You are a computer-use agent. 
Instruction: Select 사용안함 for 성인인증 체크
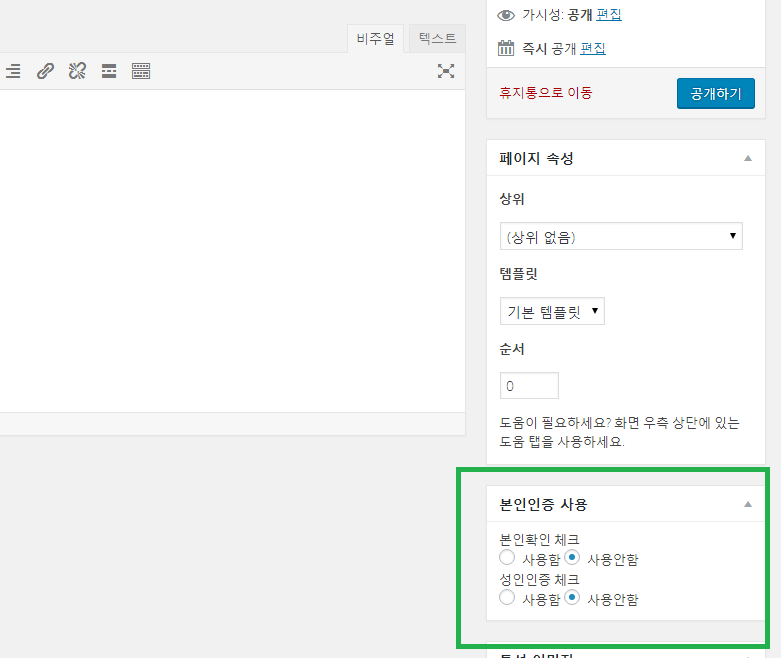click(572, 598)
